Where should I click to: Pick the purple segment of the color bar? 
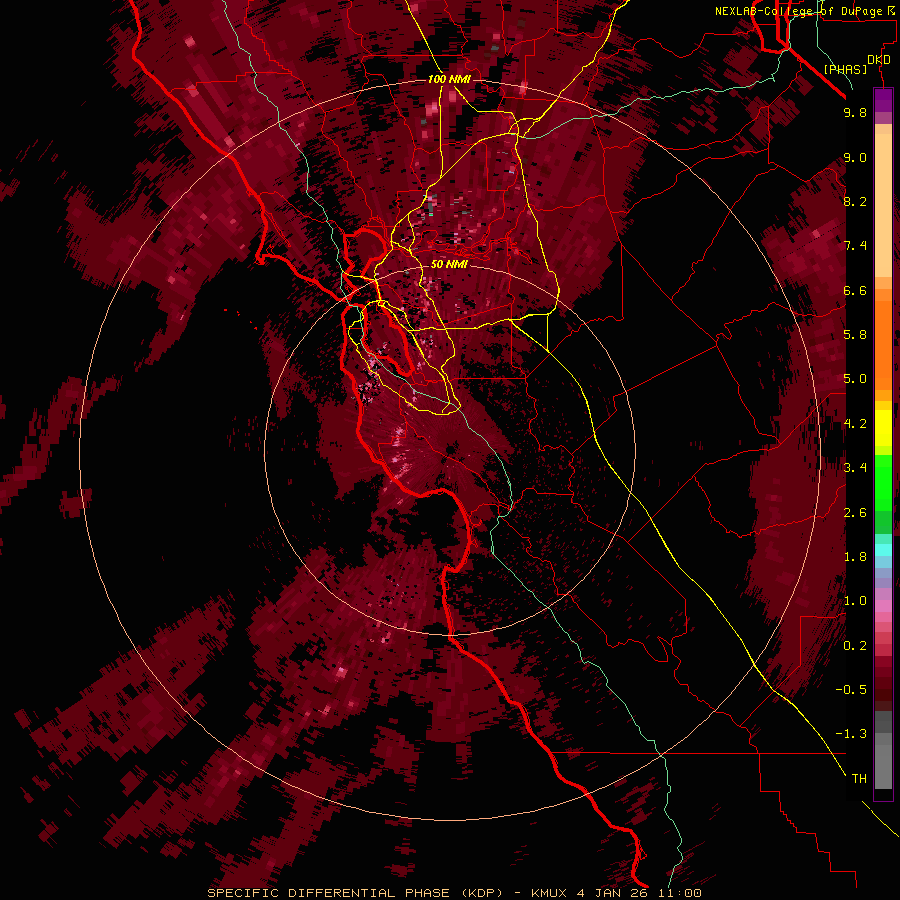click(883, 100)
